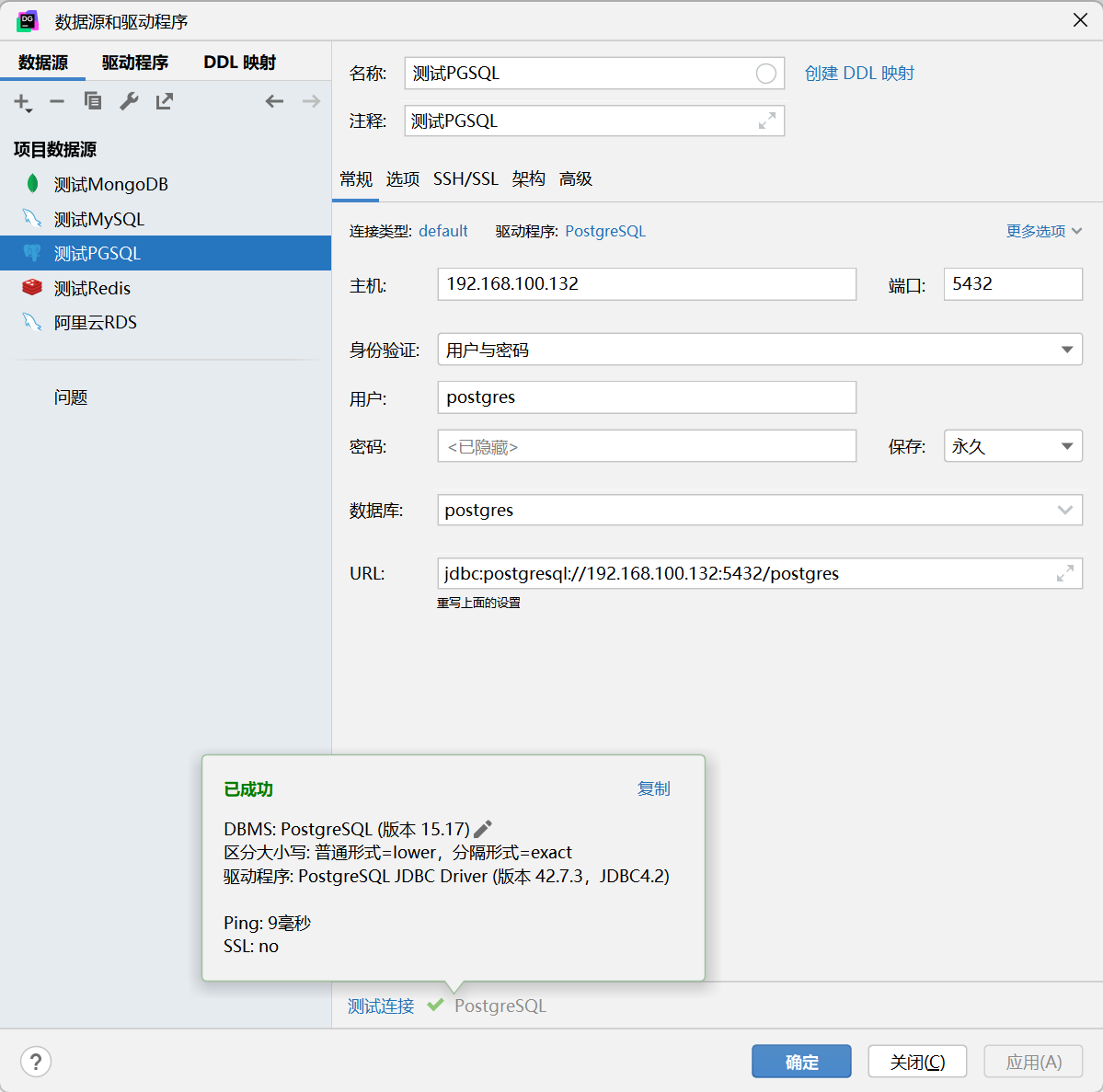1103x1092 pixels.
Task: Click the 已成功 heading in popup
Action: [x=248, y=789]
